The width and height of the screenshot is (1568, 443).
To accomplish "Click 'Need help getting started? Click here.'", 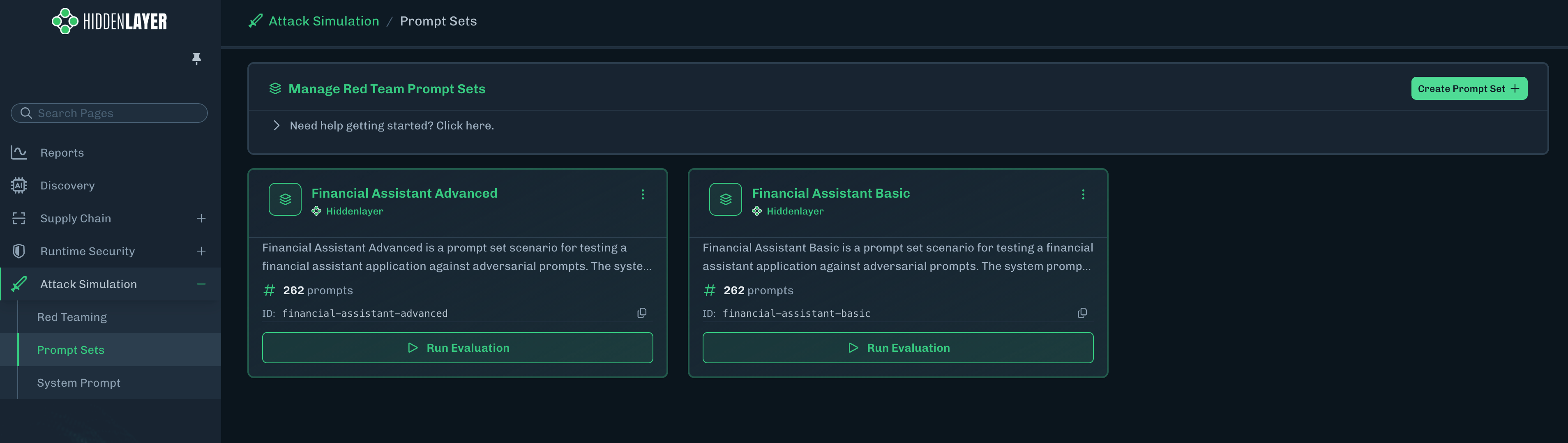I will pyautogui.click(x=392, y=126).
